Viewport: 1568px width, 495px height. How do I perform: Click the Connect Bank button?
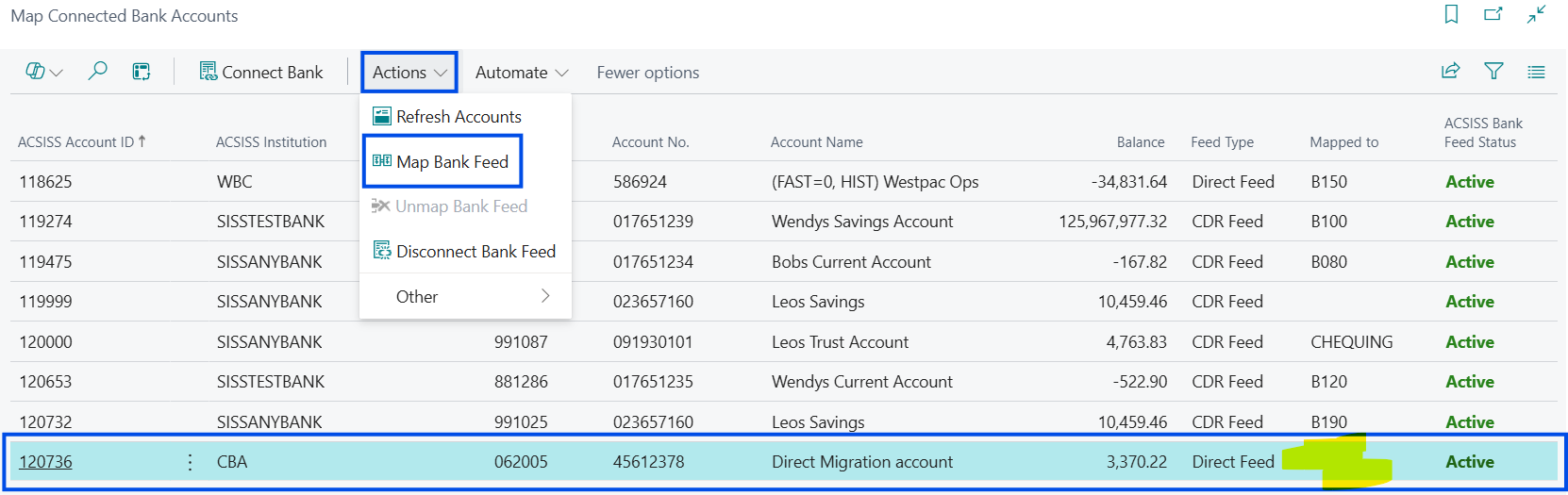[x=261, y=73]
